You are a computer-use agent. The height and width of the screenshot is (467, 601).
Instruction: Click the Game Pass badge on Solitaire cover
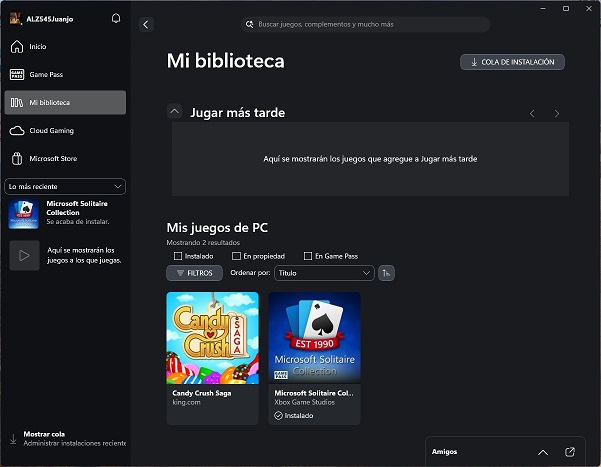[x=281, y=375]
